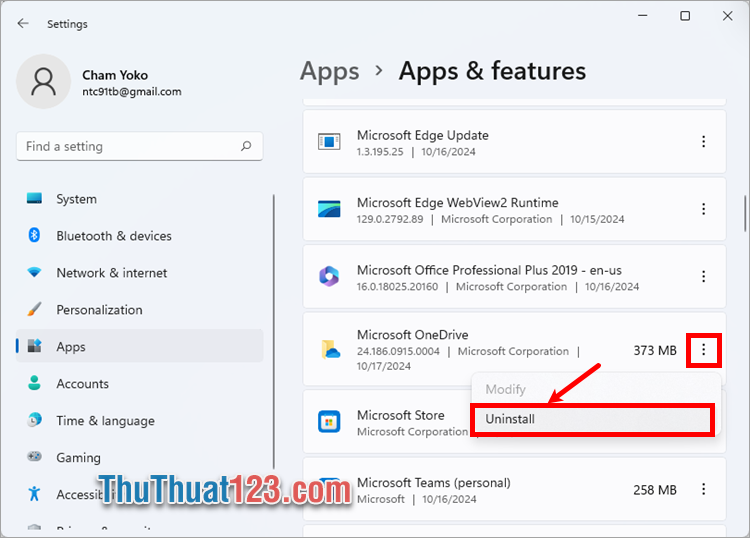Image resolution: width=750 pixels, height=538 pixels.
Task: Click version 1.3.195.25 text
Action: [380, 152]
